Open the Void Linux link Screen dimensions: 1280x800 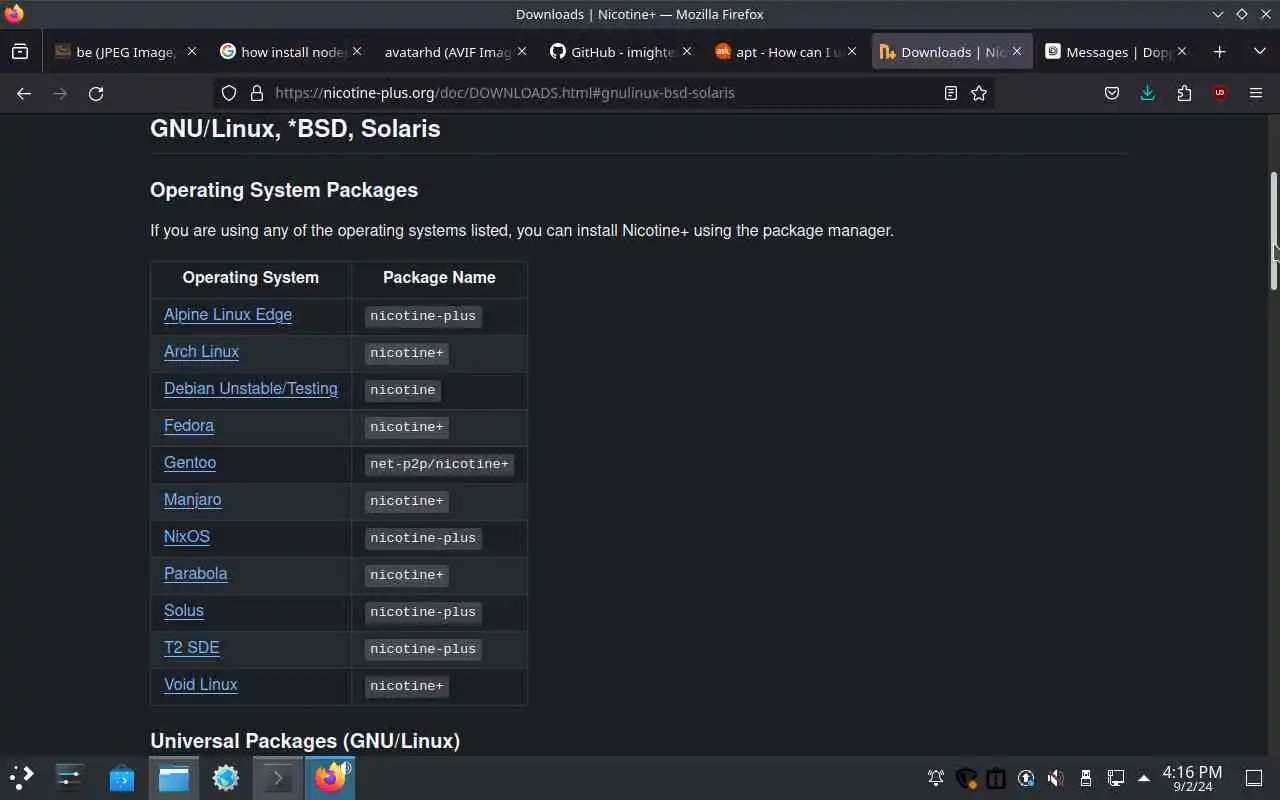(200, 685)
